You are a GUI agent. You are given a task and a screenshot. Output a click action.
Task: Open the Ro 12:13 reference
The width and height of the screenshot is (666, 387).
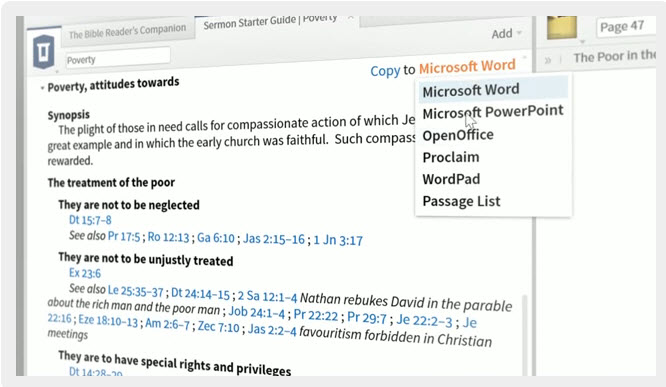tap(168, 237)
